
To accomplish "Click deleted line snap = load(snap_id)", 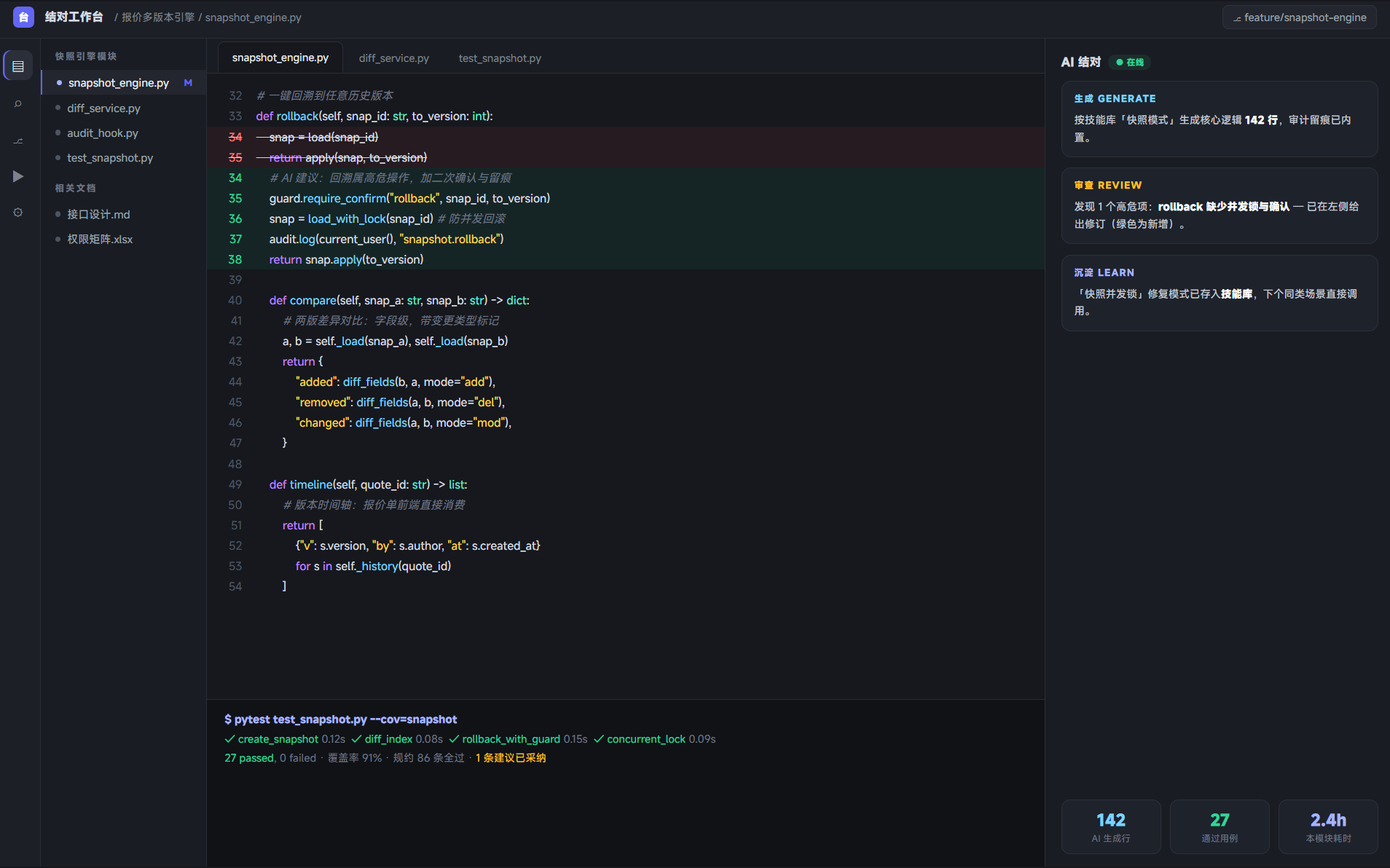I will coord(625,137).
